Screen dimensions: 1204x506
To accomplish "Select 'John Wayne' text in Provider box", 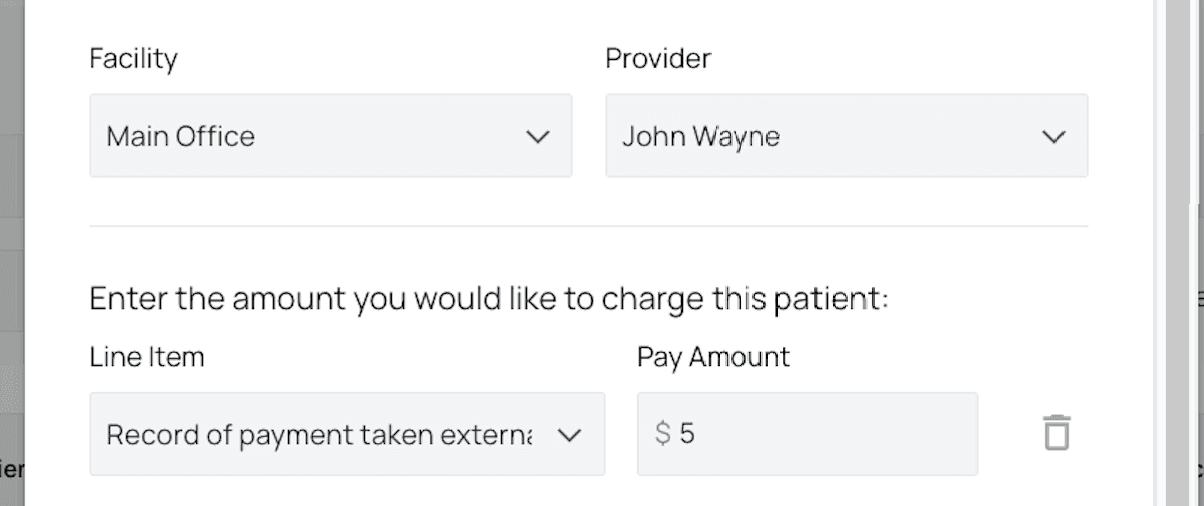I will click(x=701, y=137).
